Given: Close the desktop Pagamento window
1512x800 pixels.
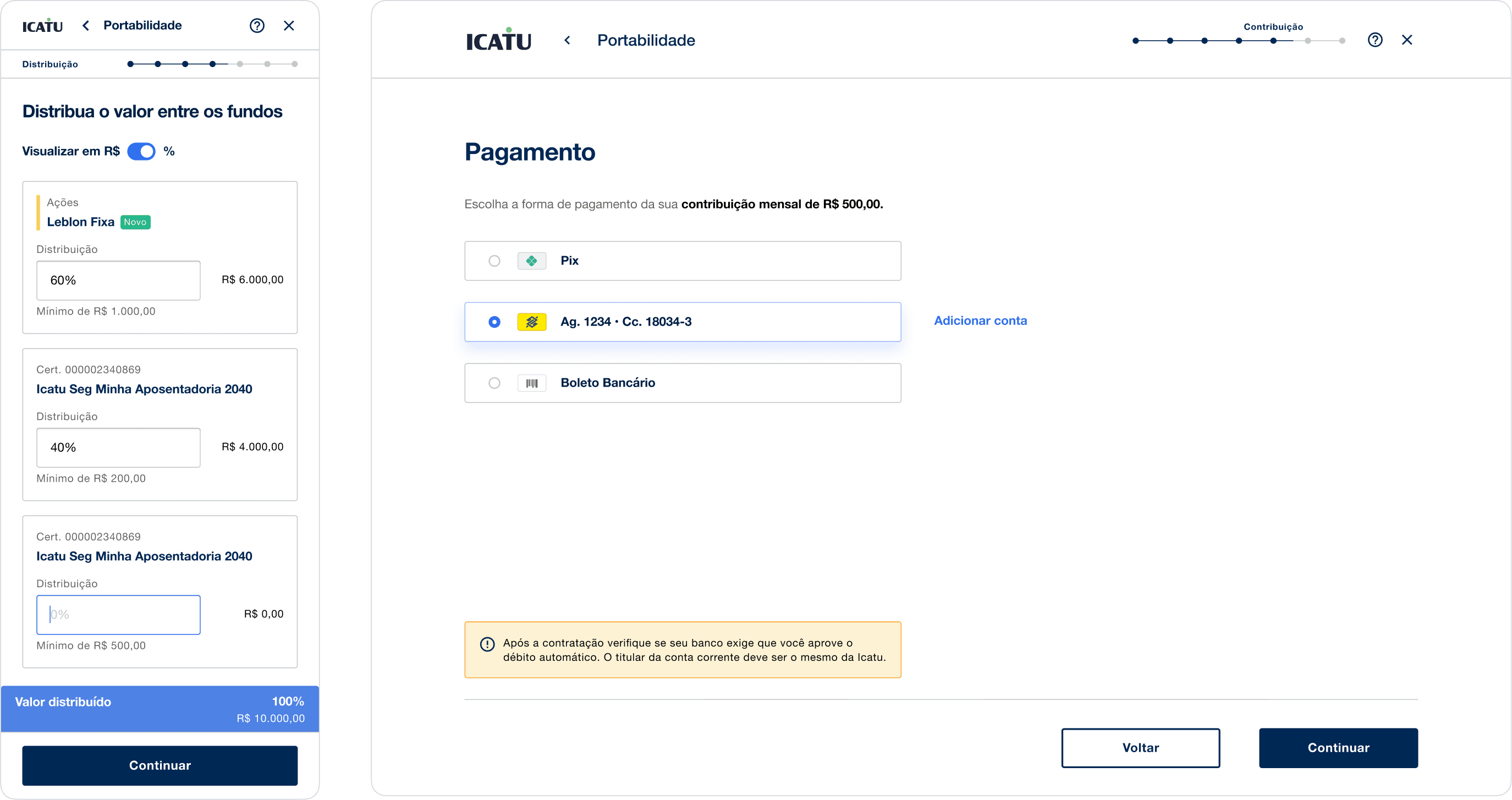Looking at the screenshot, I should click(1407, 40).
